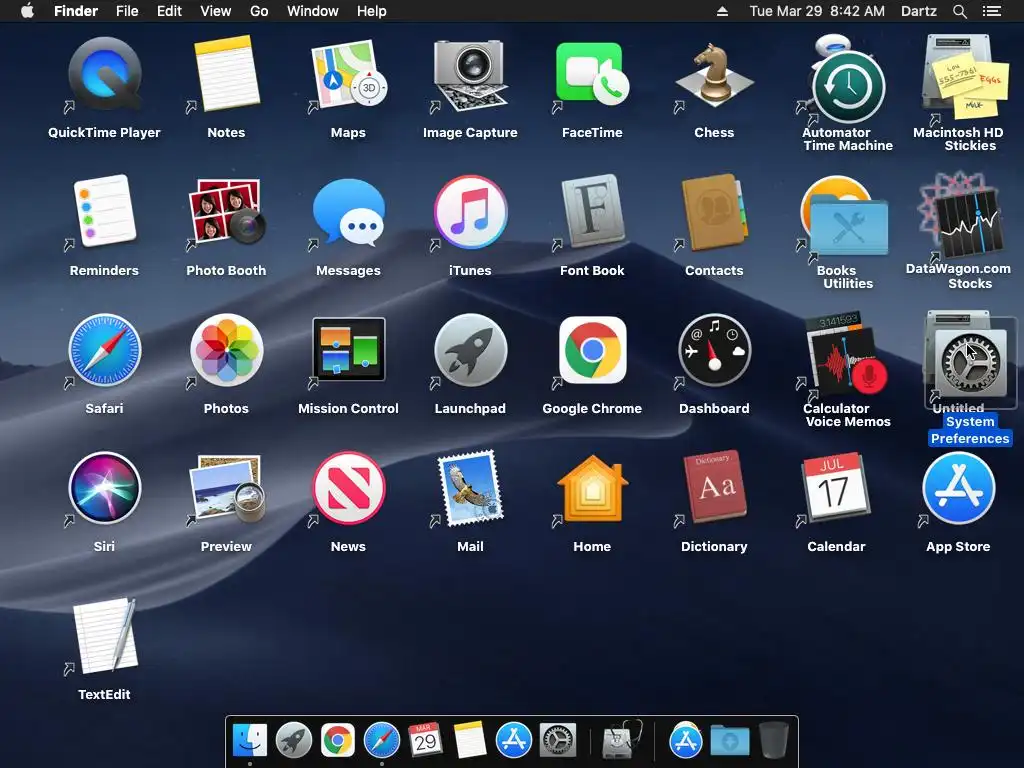Image resolution: width=1024 pixels, height=768 pixels.
Task: Open Calendar showing 29 in the Dock
Action: pyautogui.click(x=425, y=740)
